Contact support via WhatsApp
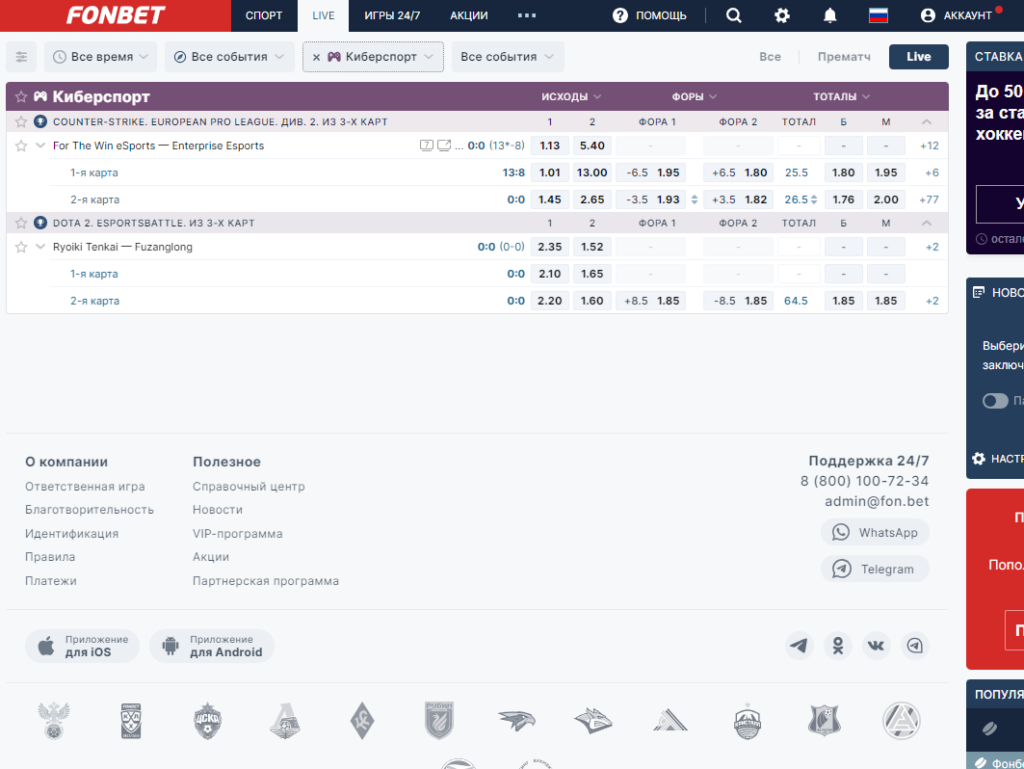 pyautogui.click(x=874, y=533)
